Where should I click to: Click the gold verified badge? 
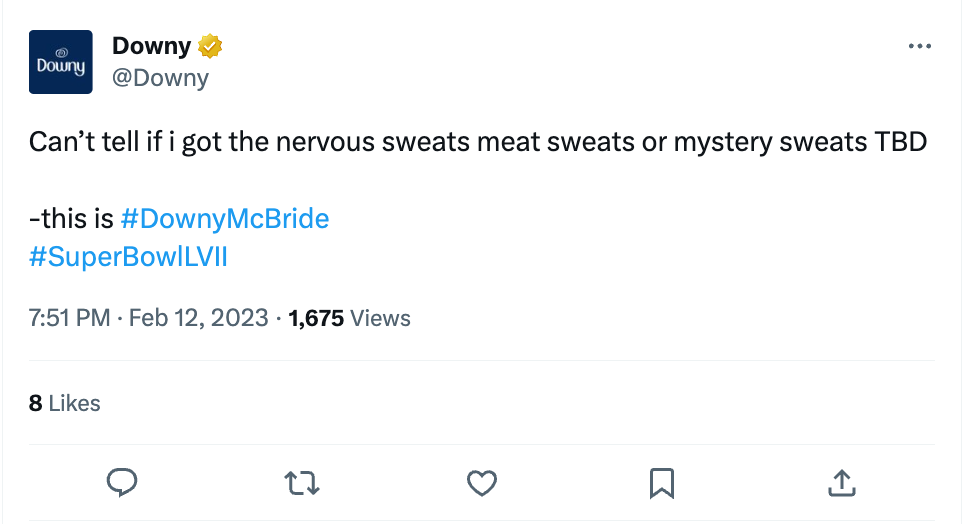209,46
